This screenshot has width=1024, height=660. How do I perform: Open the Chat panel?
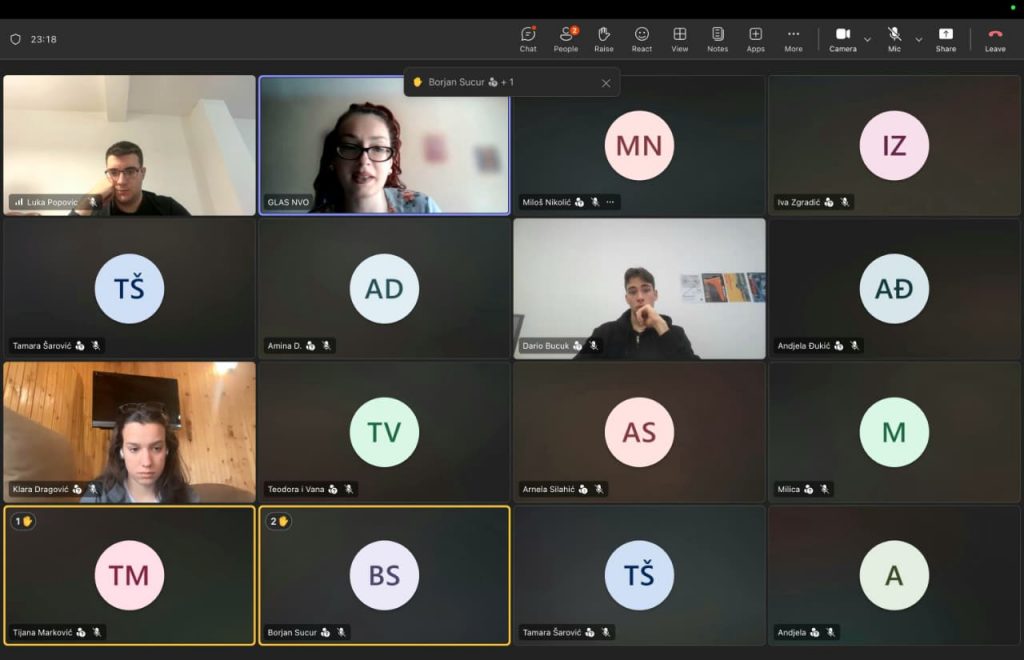(528, 38)
